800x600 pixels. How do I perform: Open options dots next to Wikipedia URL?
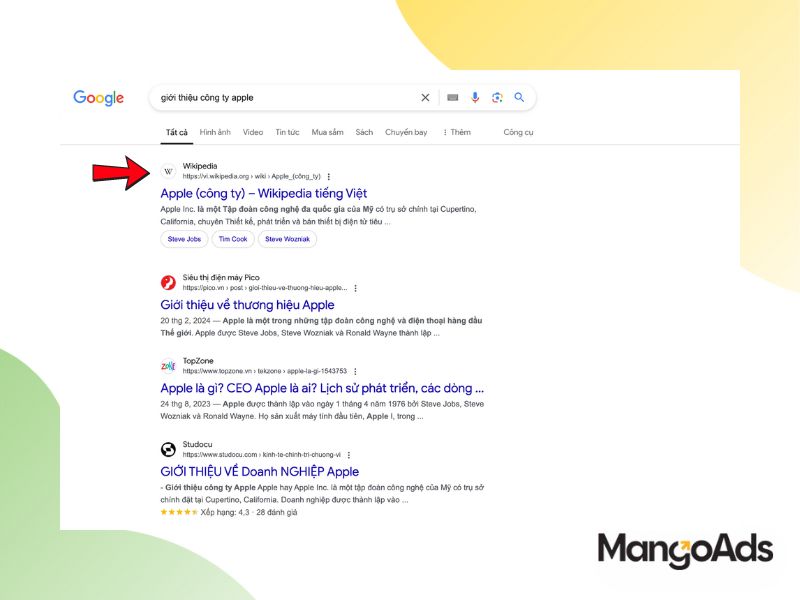click(329, 177)
